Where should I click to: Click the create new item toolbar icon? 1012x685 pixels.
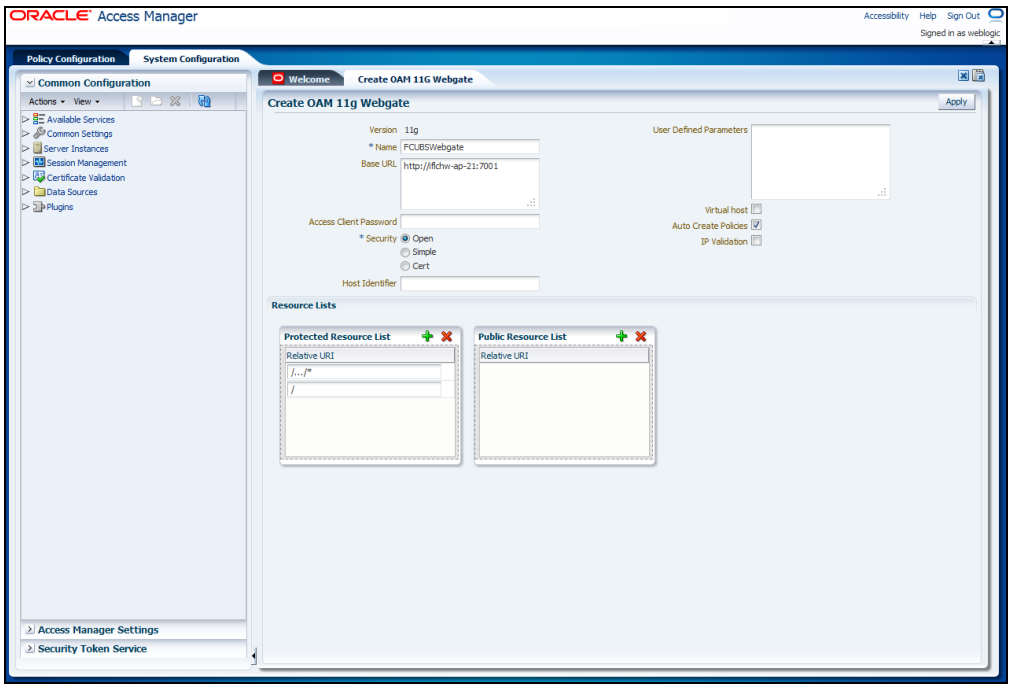click(x=137, y=101)
